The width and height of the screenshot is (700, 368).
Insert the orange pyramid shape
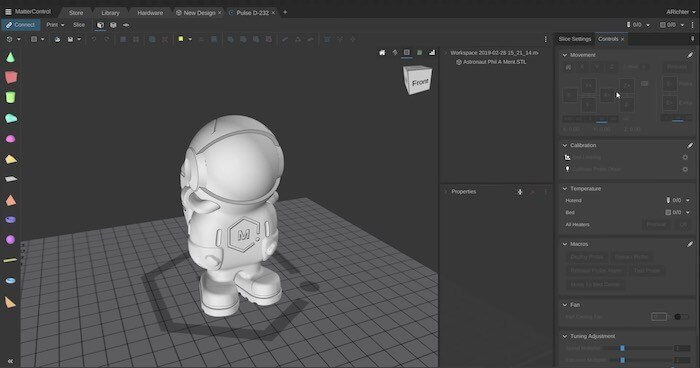pyautogui.click(x=11, y=200)
